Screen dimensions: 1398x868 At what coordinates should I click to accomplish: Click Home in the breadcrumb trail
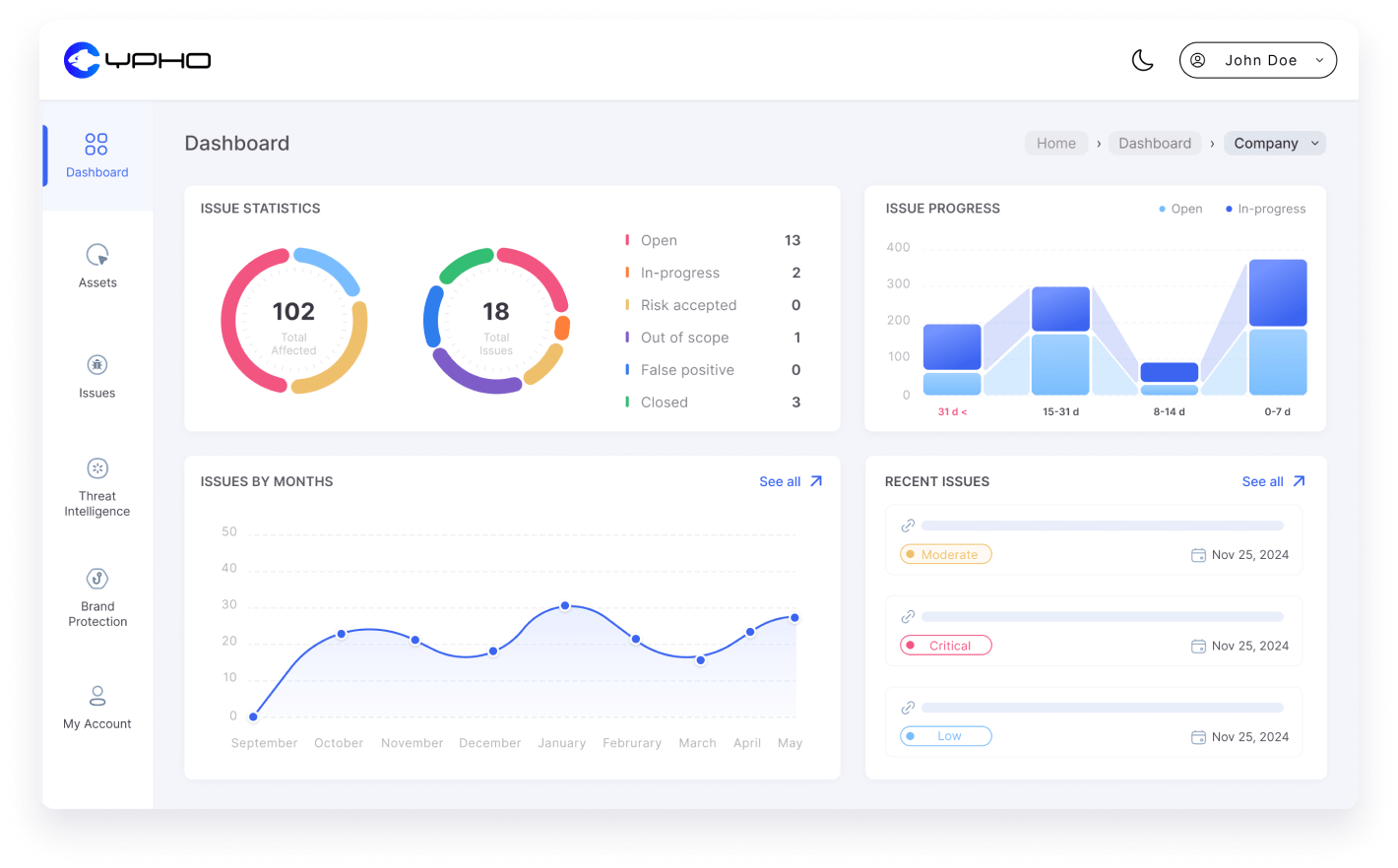pyautogui.click(x=1055, y=143)
